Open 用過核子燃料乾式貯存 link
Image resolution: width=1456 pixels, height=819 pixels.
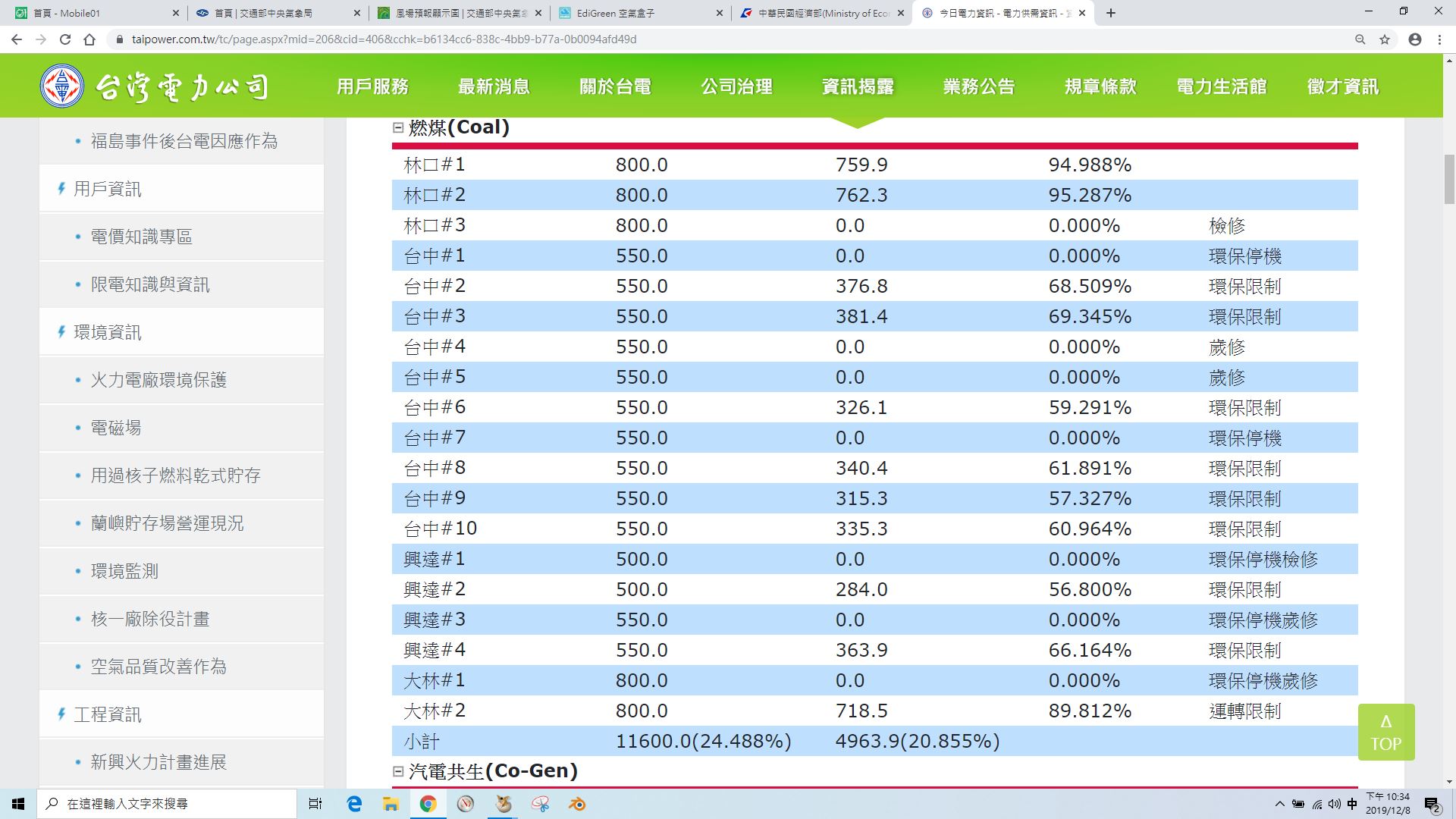(176, 475)
